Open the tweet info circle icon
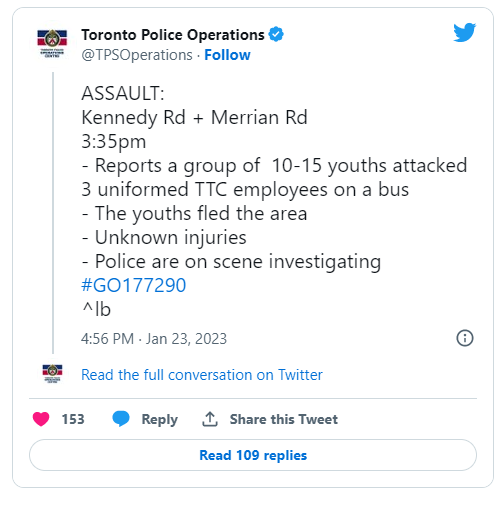 [465, 338]
